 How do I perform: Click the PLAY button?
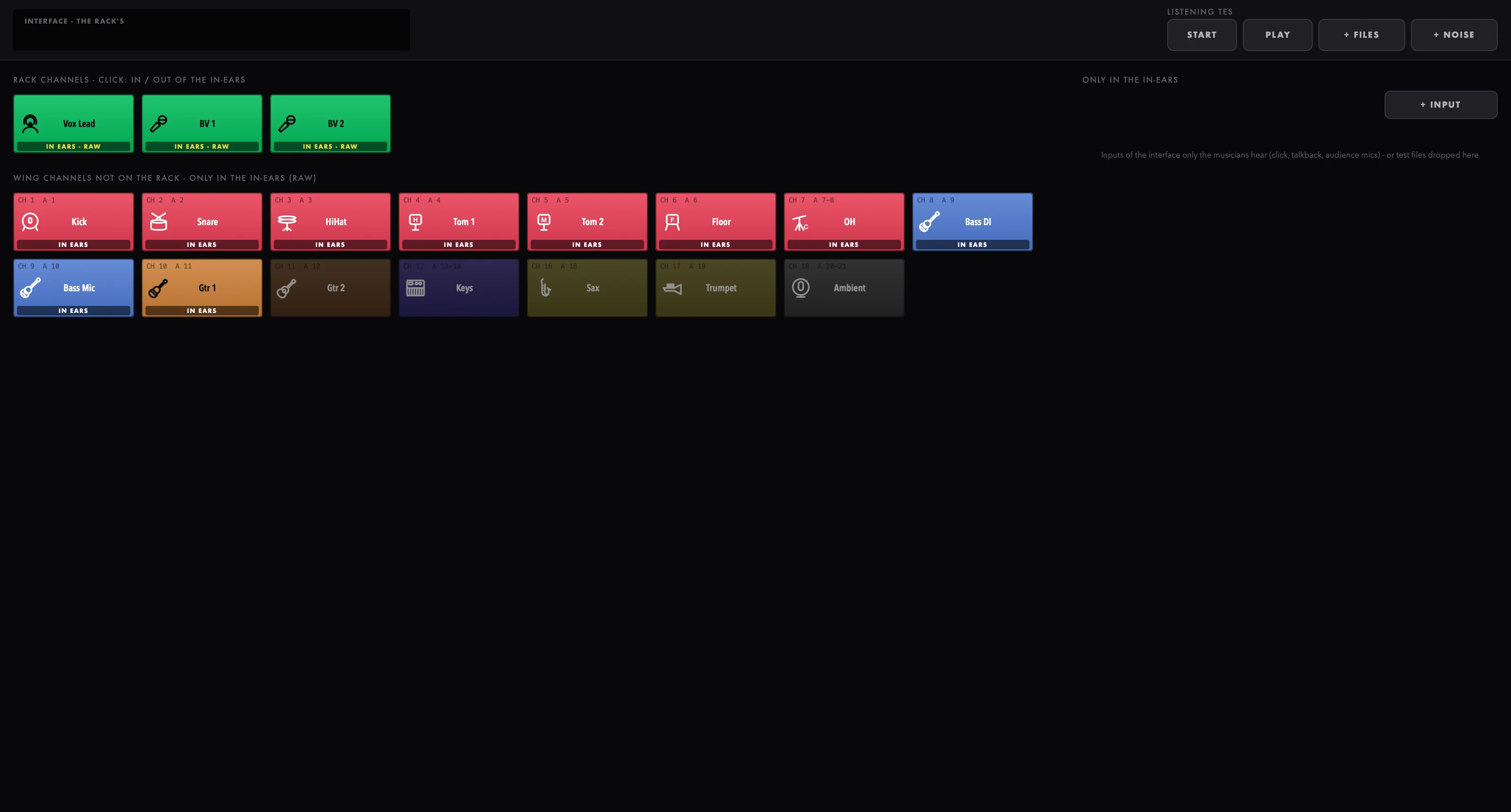pos(1278,34)
